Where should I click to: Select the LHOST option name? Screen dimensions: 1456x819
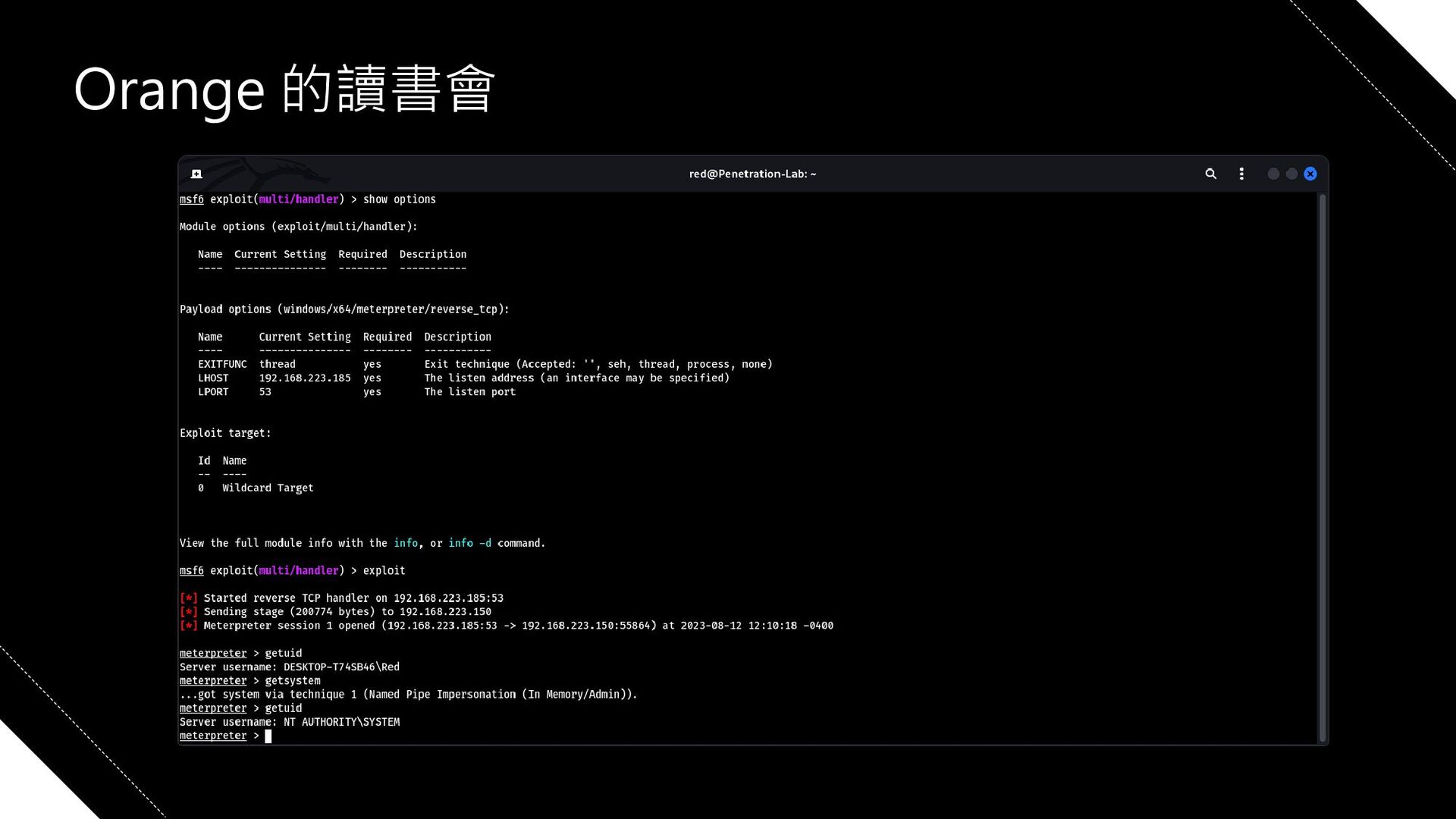tap(213, 378)
